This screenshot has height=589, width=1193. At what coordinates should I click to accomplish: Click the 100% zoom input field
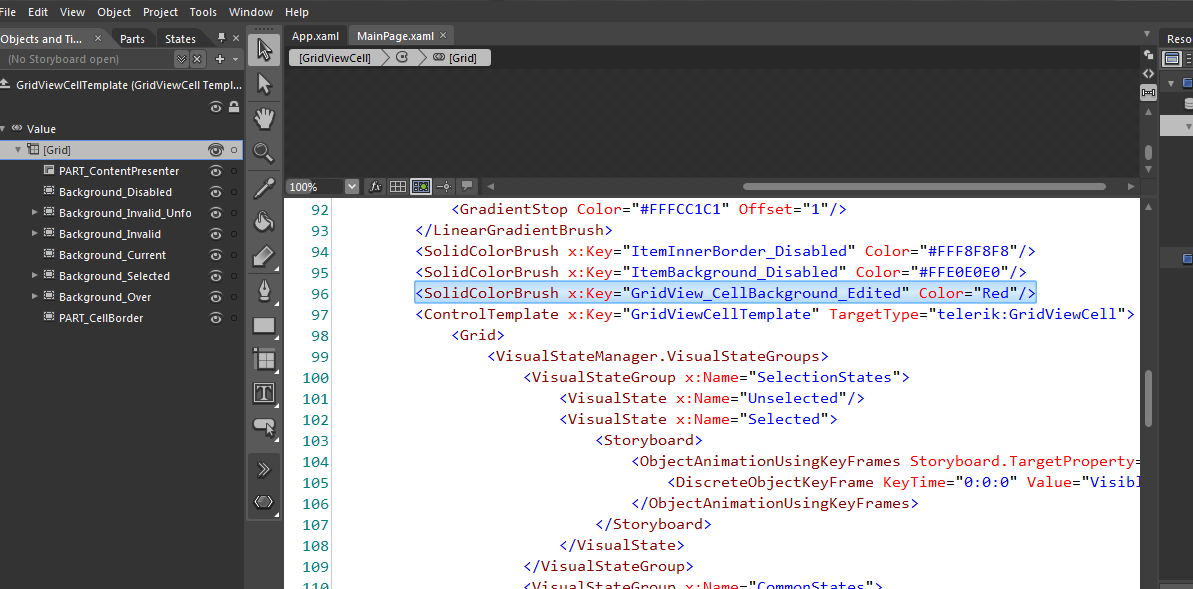[x=316, y=186]
